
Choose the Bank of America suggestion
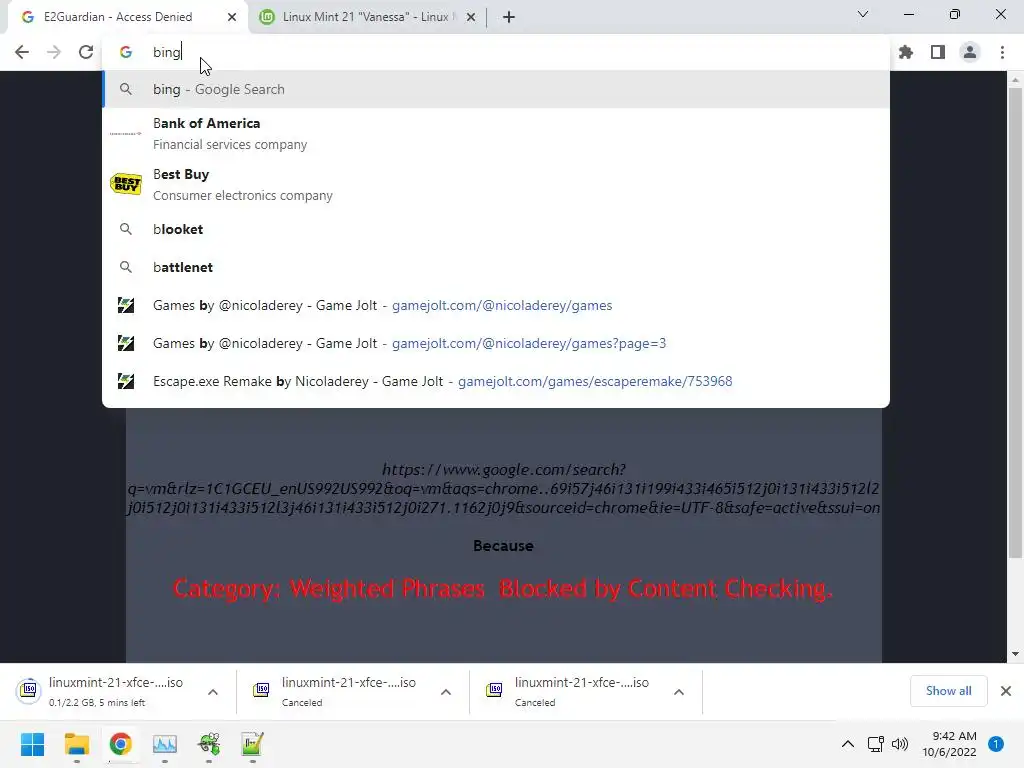(496, 133)
